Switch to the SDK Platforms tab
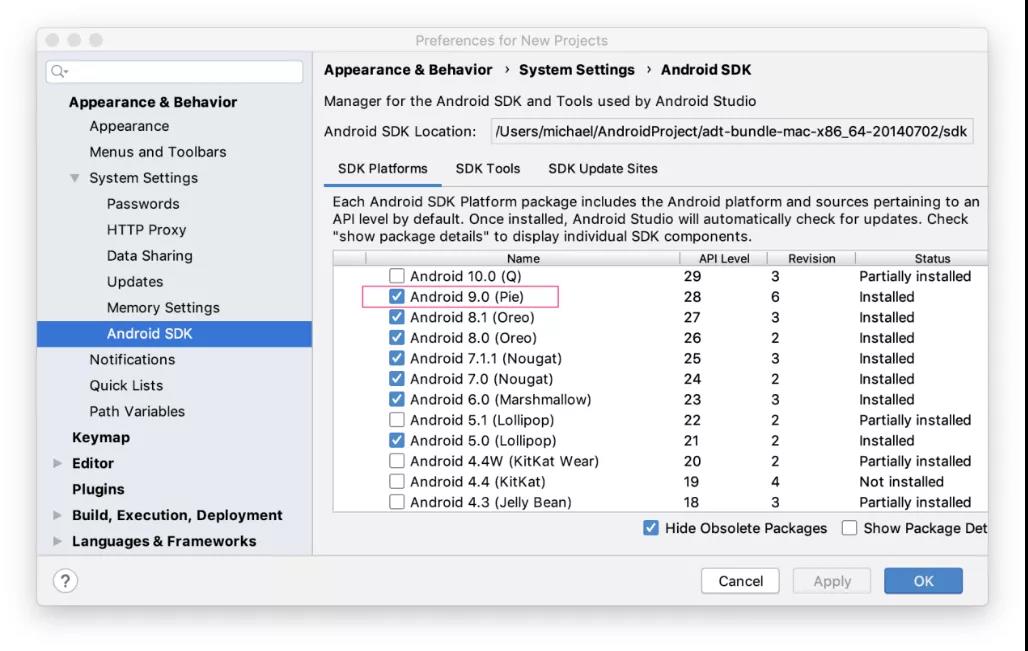Viewport: 1028px width, 651px height. point(383,168)
